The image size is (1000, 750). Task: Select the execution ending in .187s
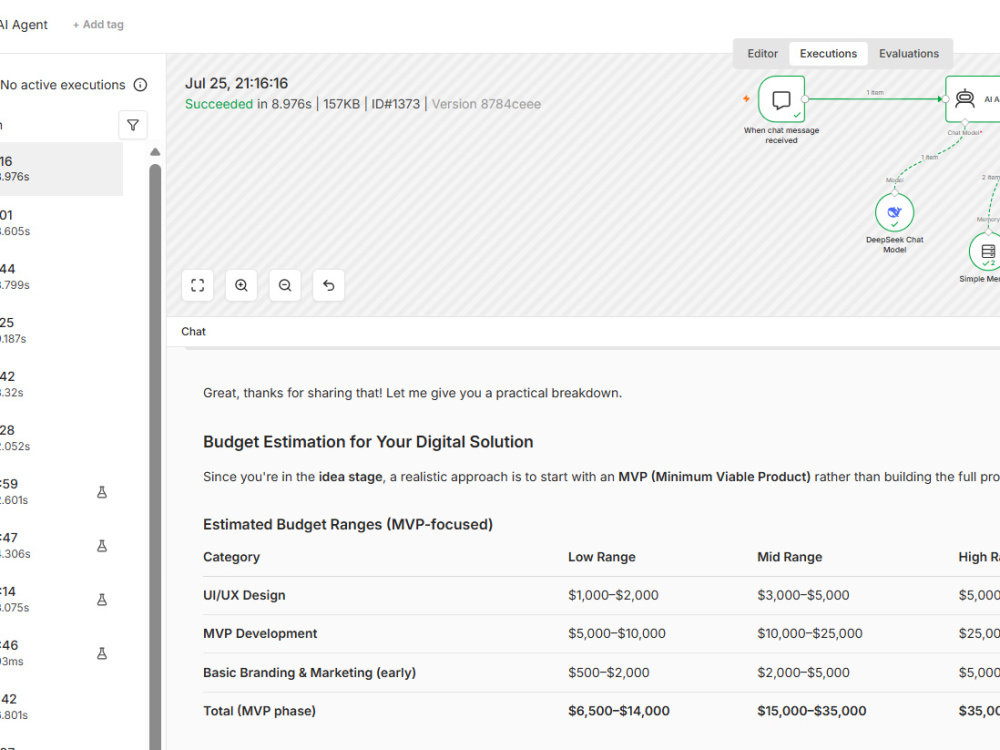tap(61, 330)
